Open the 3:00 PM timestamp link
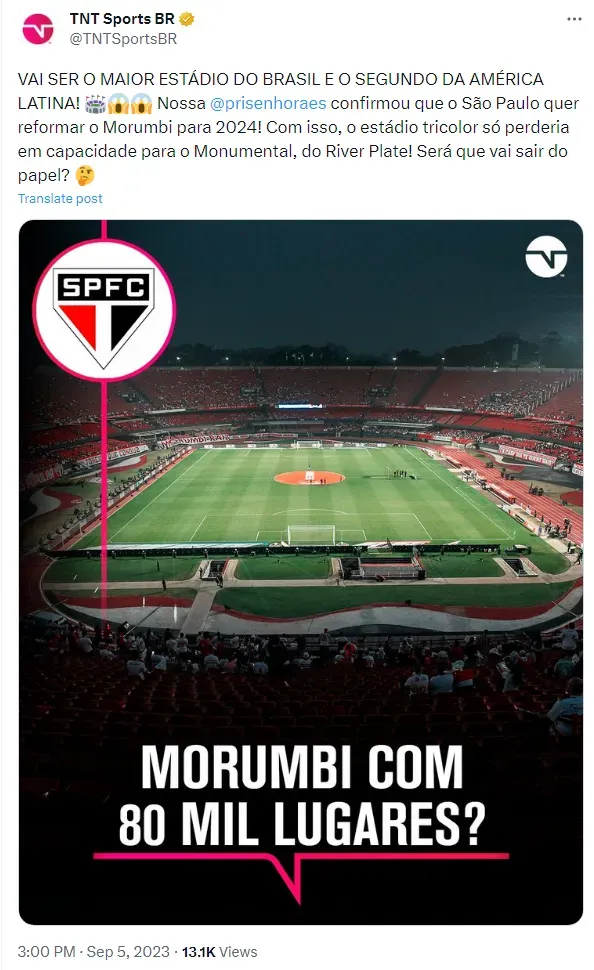Image resolution: width=594 pixels, height=970 pixels. point(46,951)
